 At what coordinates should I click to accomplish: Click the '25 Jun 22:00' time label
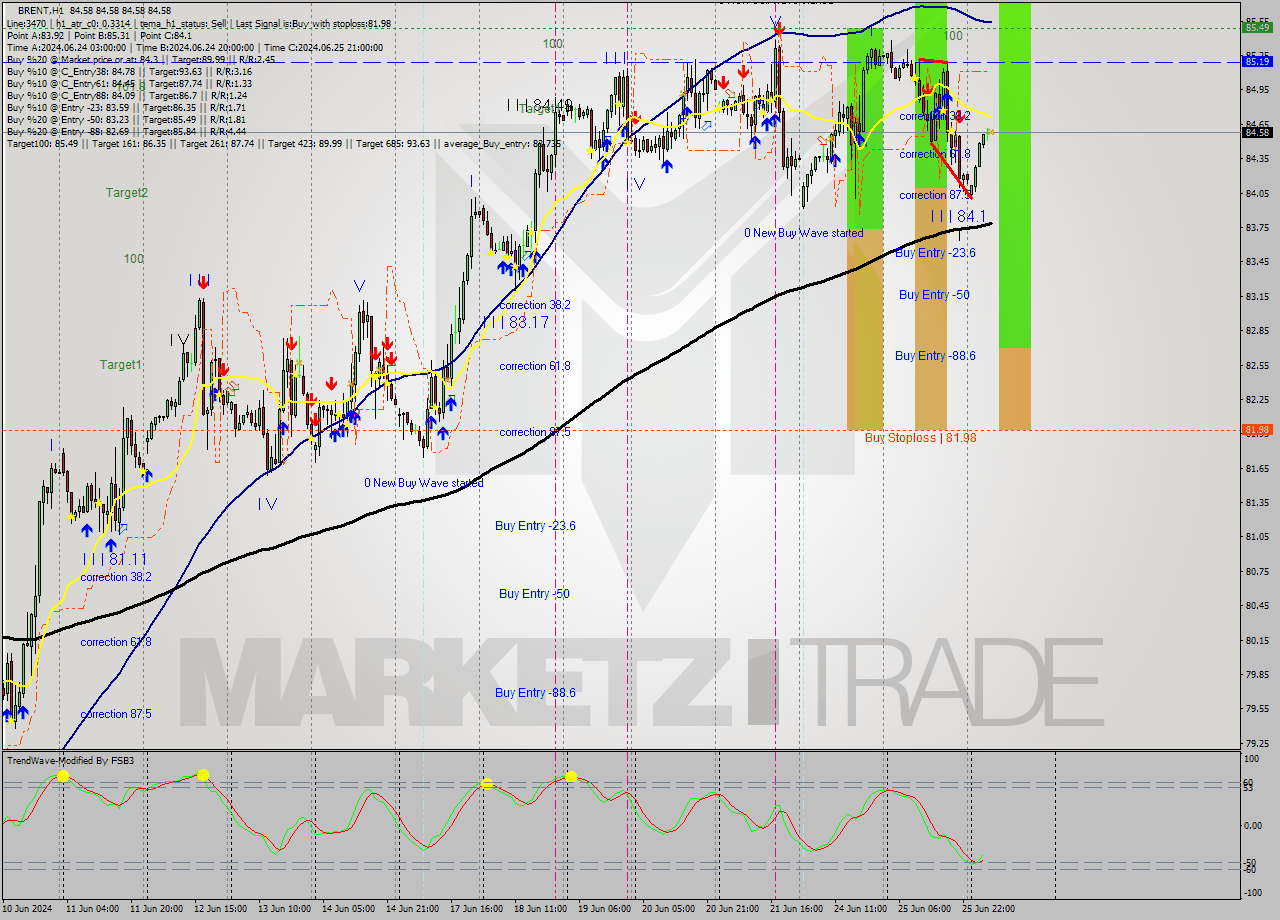[989, 908]
